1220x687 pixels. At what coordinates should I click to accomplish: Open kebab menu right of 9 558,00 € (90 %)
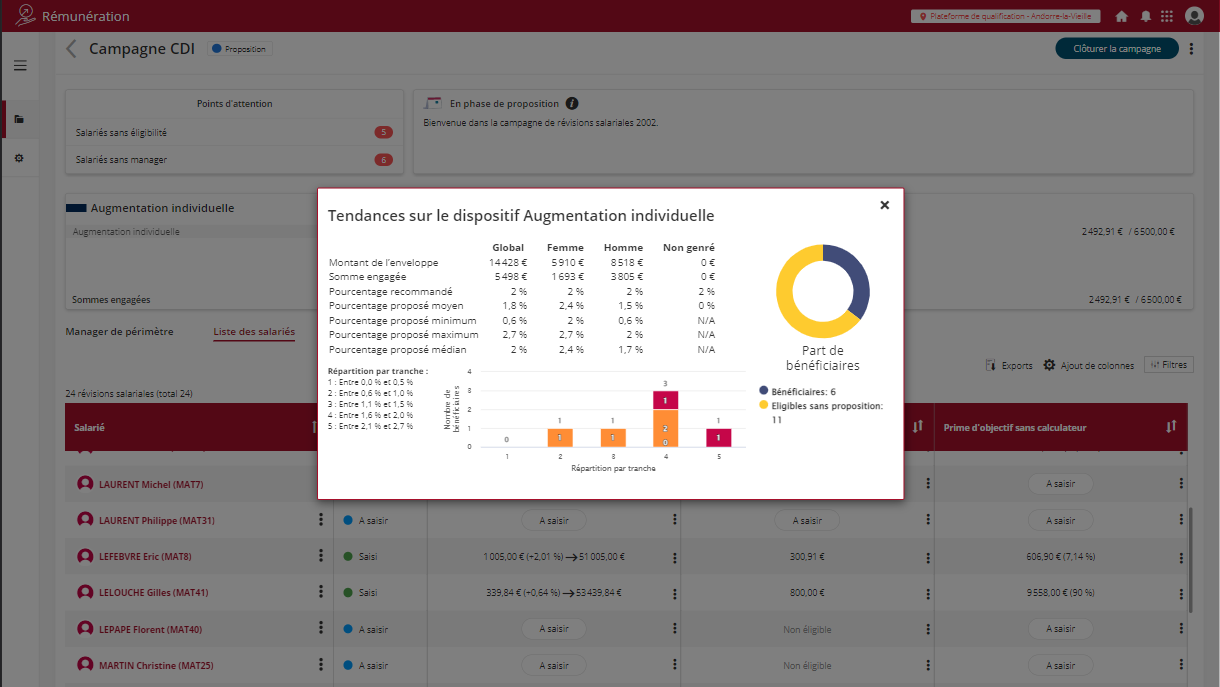[1181, 592]
